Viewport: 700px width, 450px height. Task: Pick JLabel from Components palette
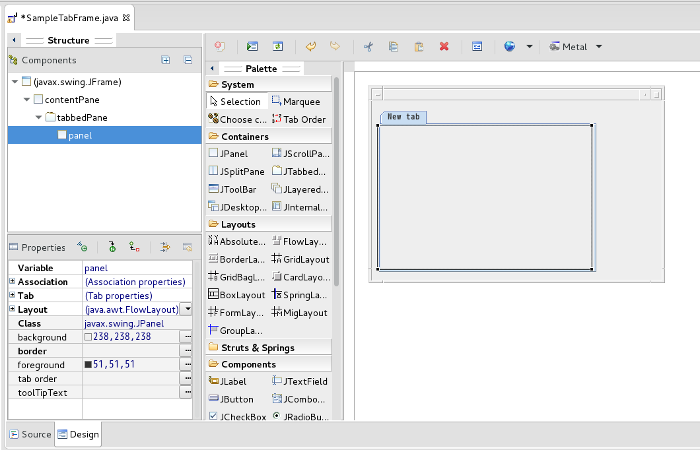coord(227,382)
